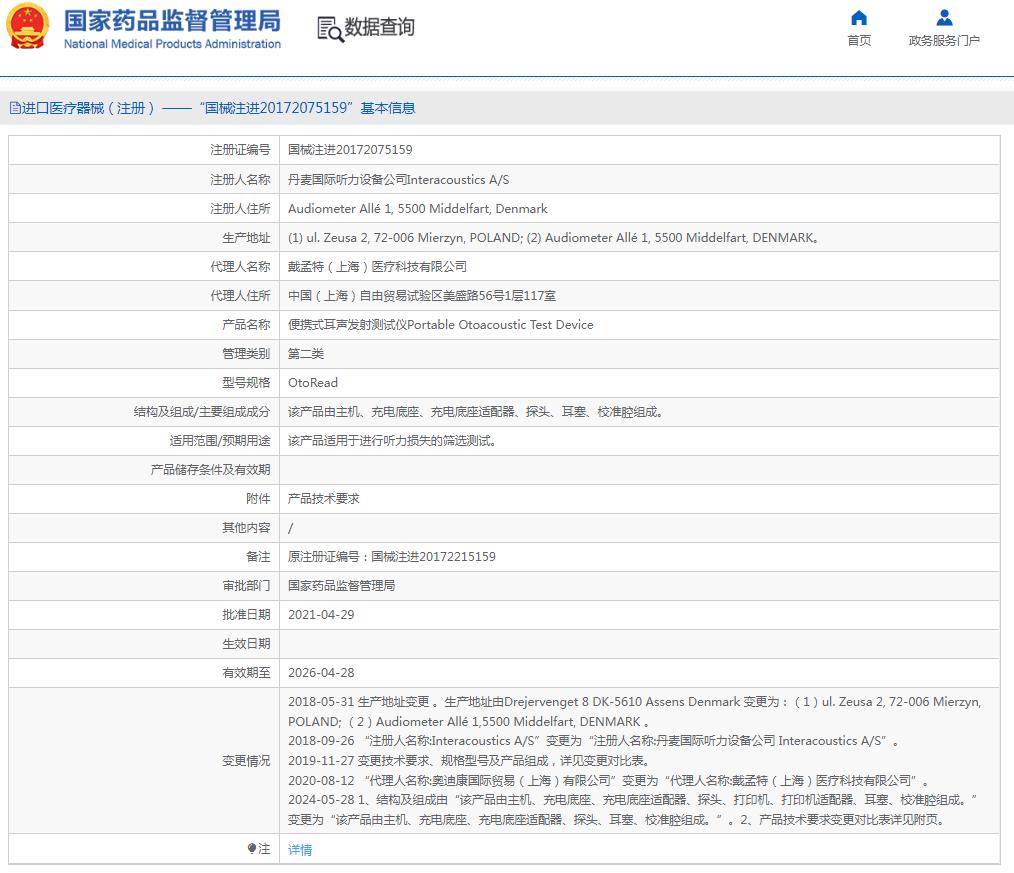Open the 详情 link
This screenshot has height=873, width=1014.
(x=300, y=850)
